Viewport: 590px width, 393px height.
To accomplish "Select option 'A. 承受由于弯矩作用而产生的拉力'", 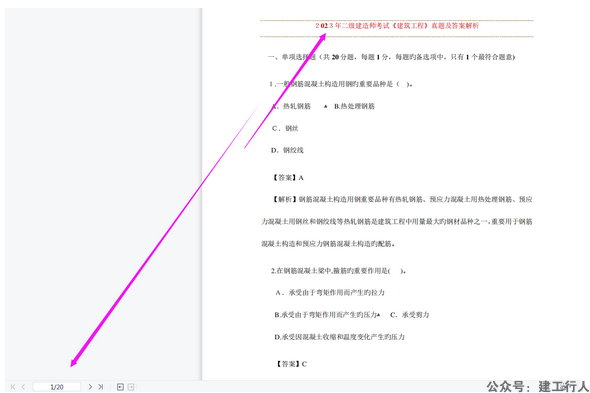I will 330,292.
